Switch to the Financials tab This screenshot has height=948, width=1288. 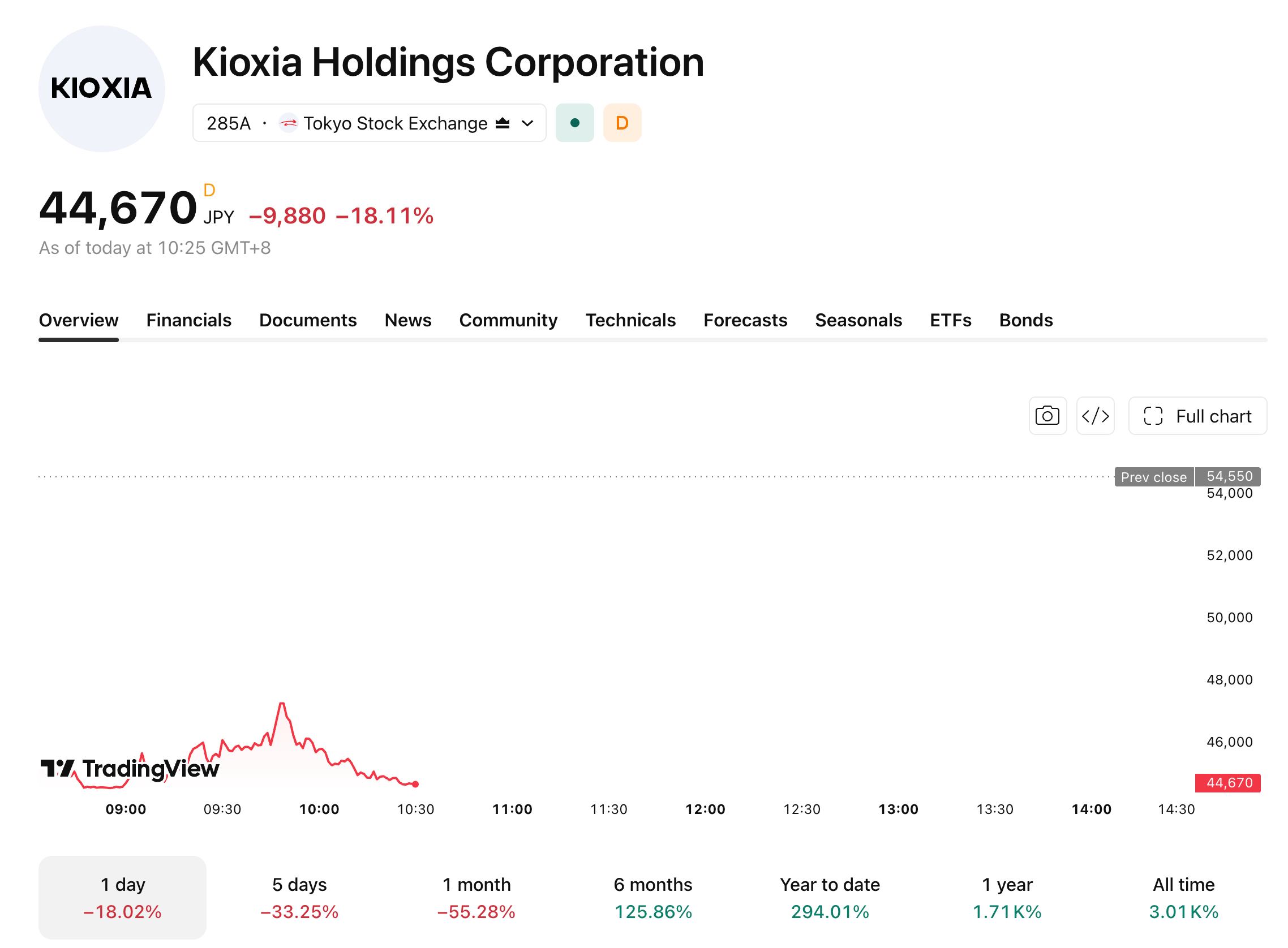pyautogui.click(x=189, y=320)
